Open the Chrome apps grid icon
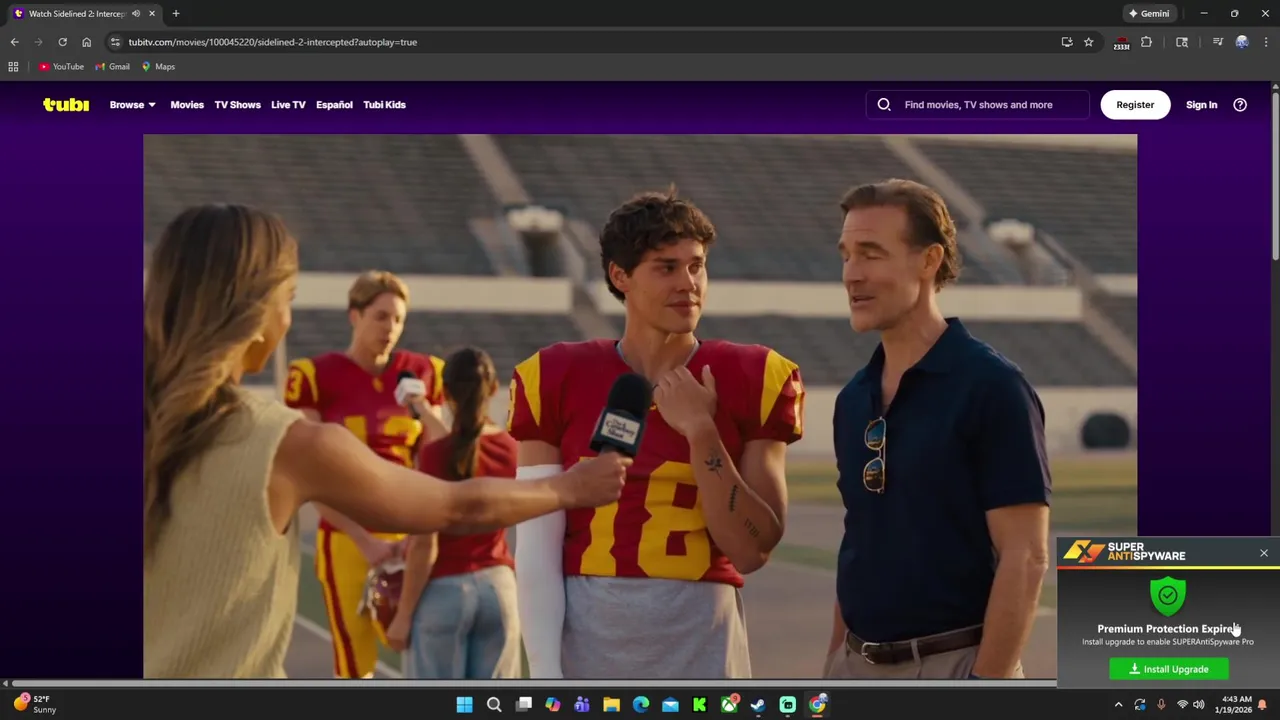The image size is (1280, 720). pyautogui.click(x=13, y=66)
